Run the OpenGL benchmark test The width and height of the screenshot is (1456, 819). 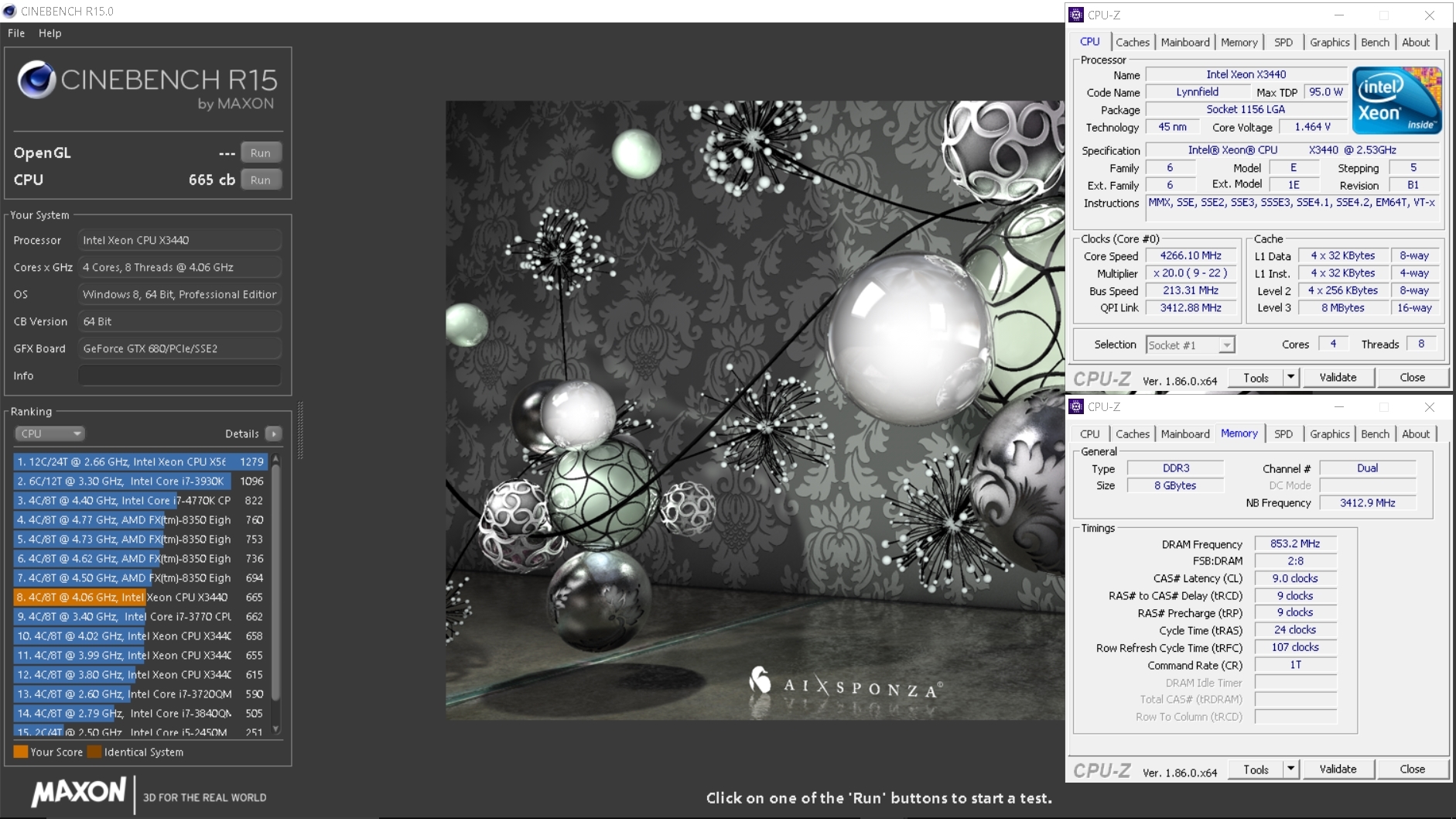(261, 152)
